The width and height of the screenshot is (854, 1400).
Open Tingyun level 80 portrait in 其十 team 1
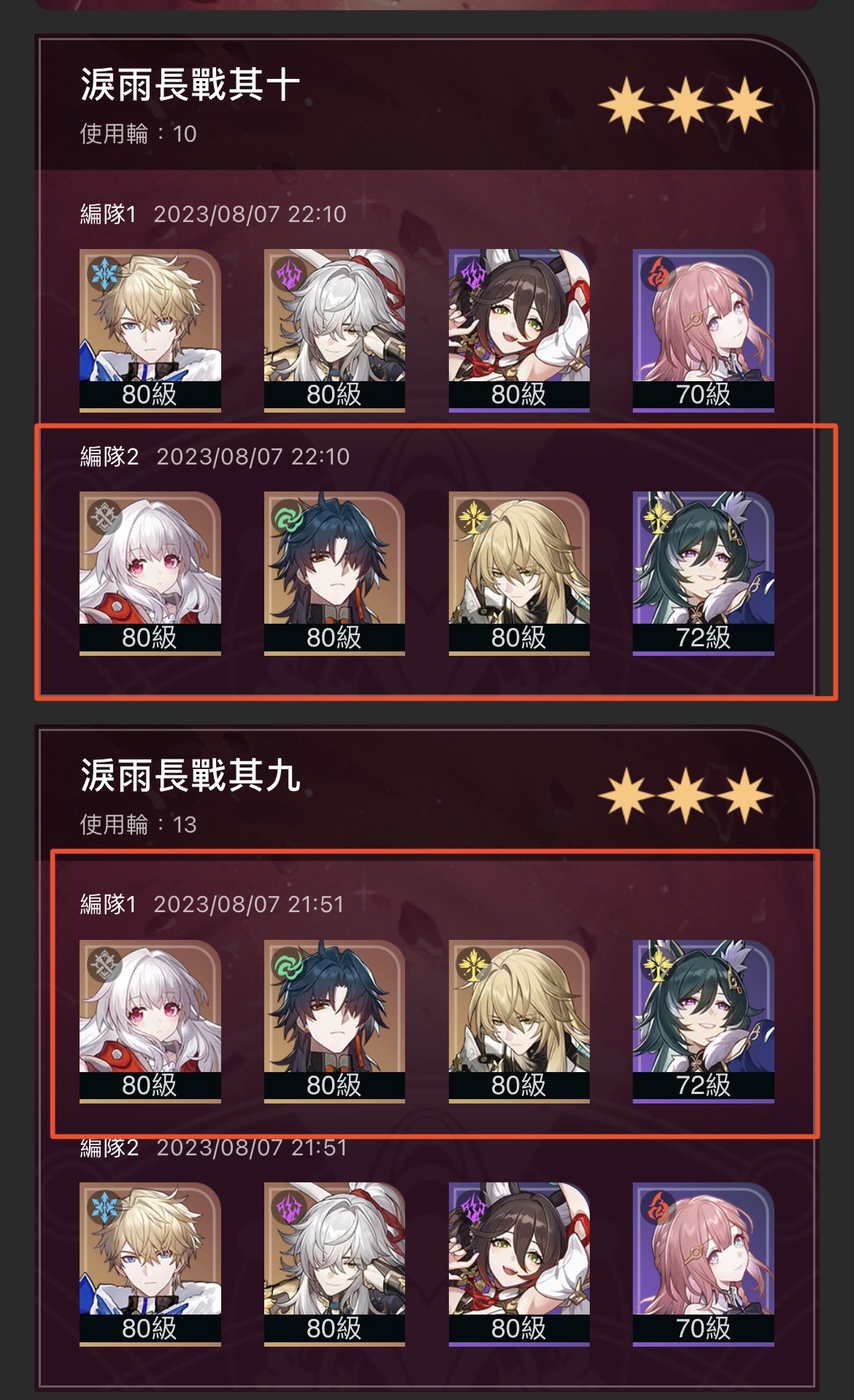point(519,330)
